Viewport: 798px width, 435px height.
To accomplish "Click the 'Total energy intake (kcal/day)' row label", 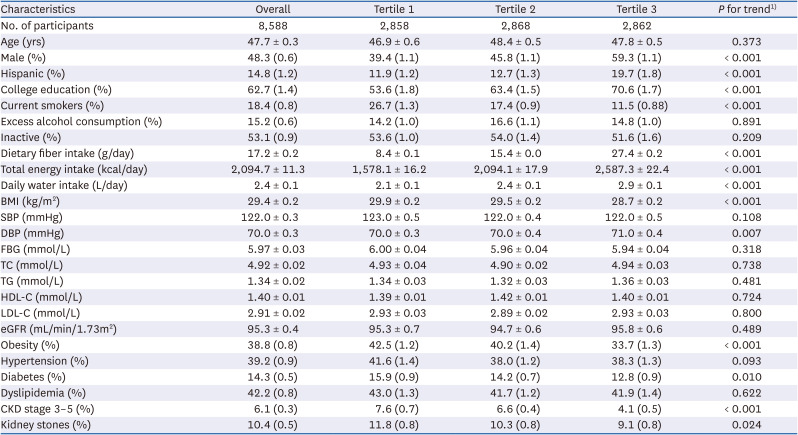I will click(x=81, y=169).
